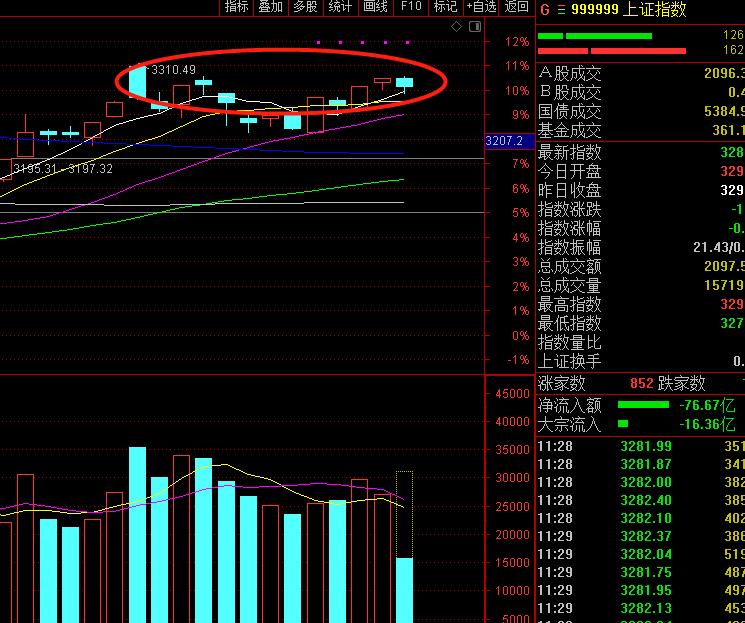Click the 返回 back button
Viewport: 745px width, 623px height.
click(x=516, y=7)
